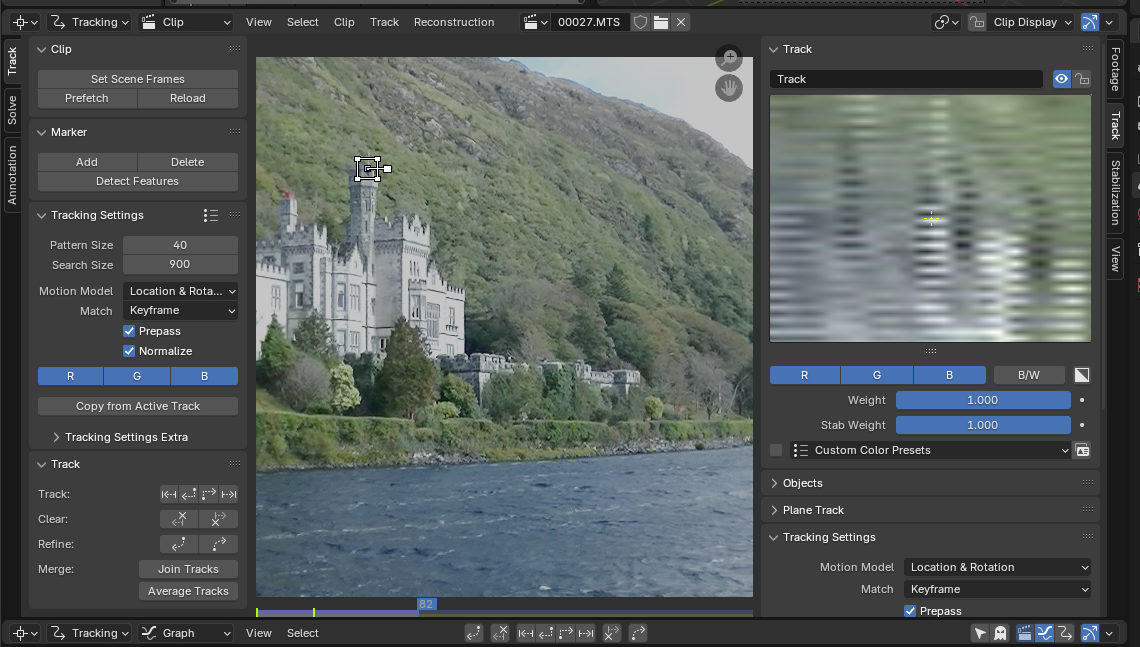Open the Match Keyframe dropdown in left panel
Viewport: 1140px width, 647px height.
click(x=180, y=310)
